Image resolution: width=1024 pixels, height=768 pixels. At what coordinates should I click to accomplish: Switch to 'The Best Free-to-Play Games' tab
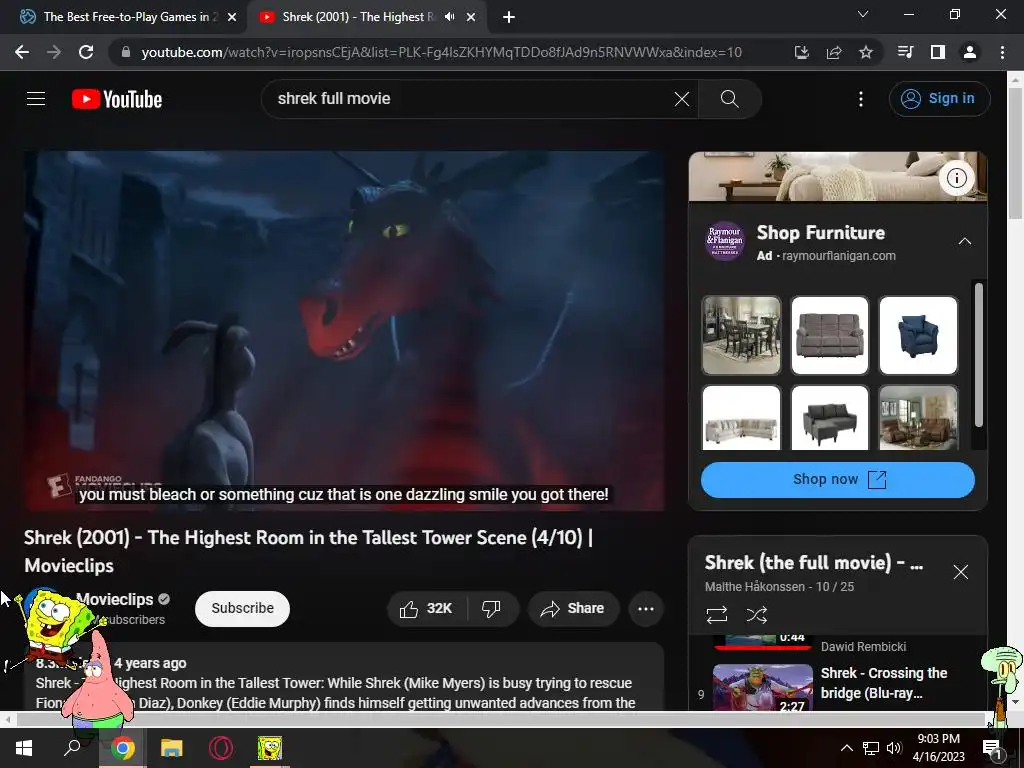point(130,17)
